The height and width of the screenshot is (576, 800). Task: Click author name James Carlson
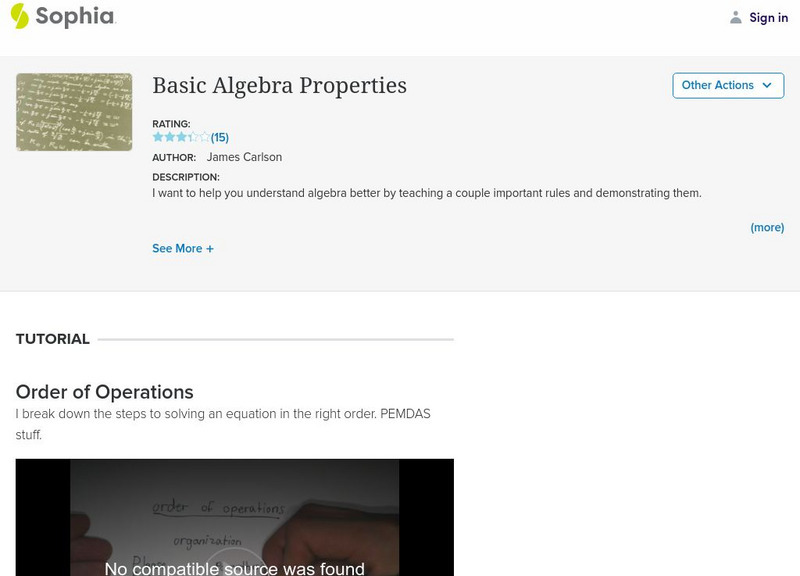(x=244, y=157)
